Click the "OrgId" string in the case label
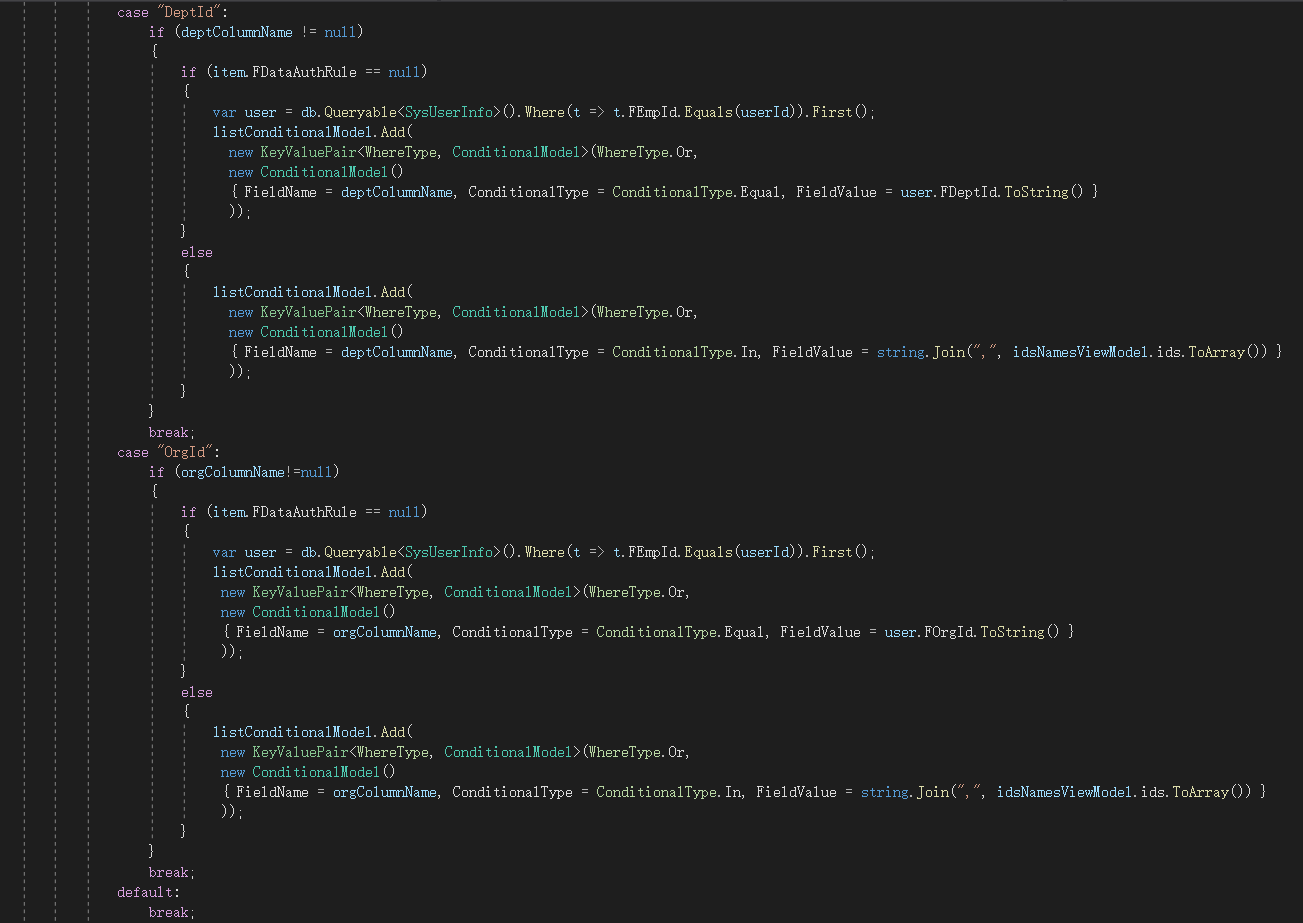Viewport: 1303px width, 923px height. [187, 452]
